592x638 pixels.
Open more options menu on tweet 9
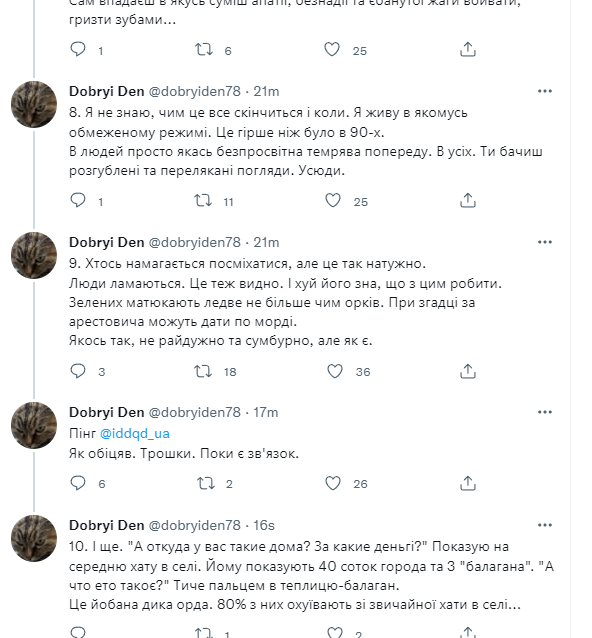(x=544, y=242)
